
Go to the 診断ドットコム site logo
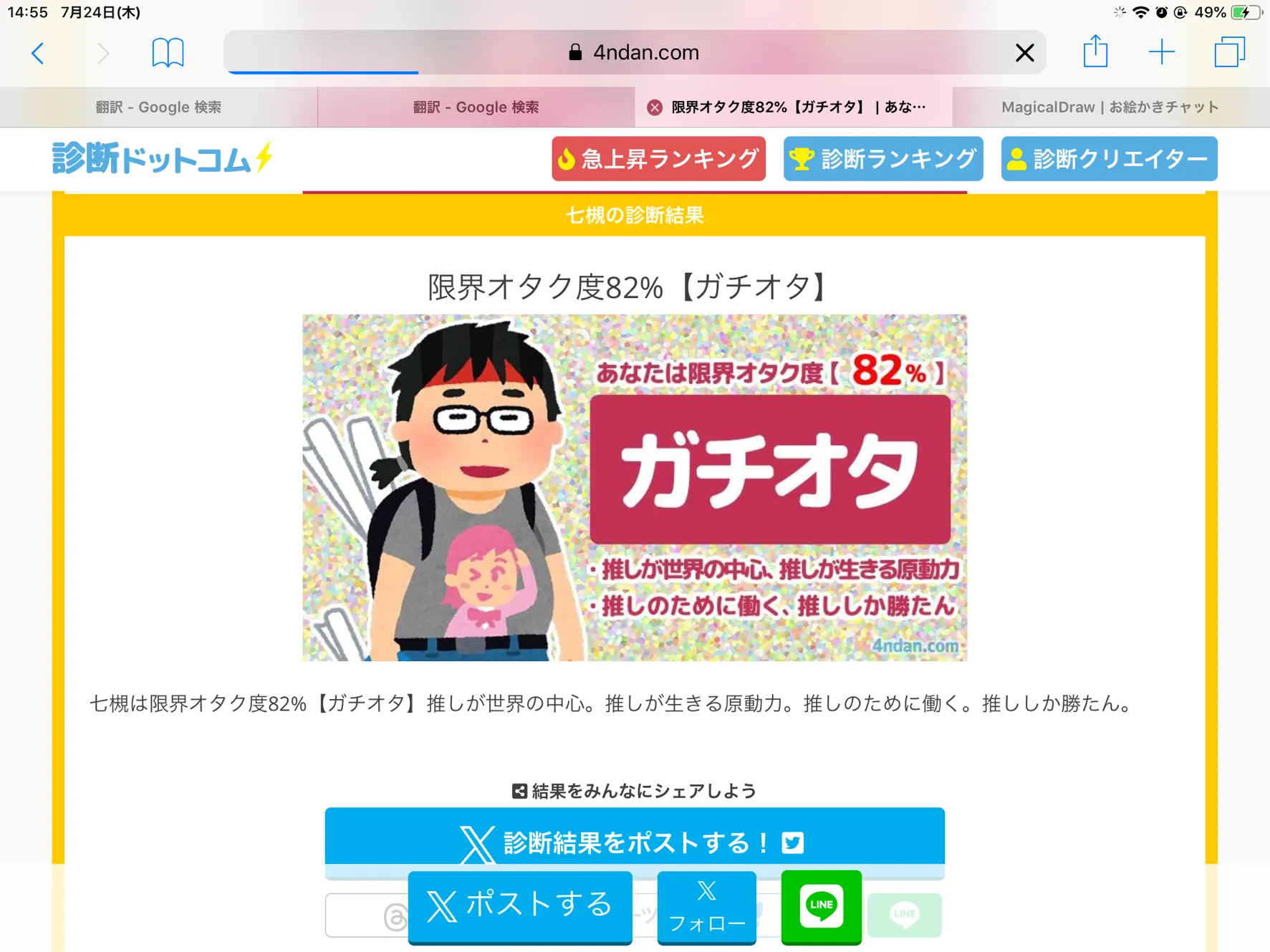coord(162,158)
